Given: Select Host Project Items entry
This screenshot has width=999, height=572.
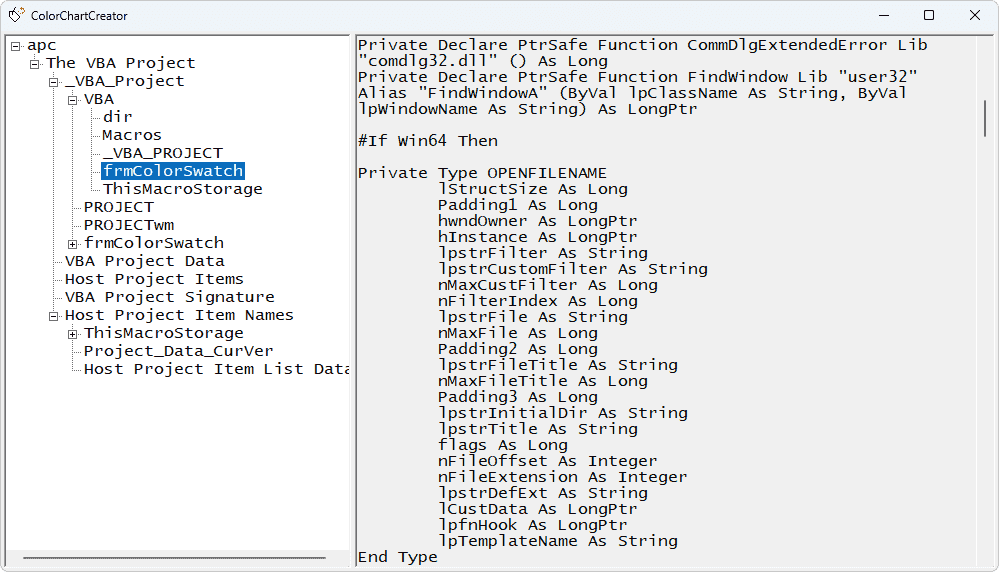Looking at the screenshot, I should 154,279.
